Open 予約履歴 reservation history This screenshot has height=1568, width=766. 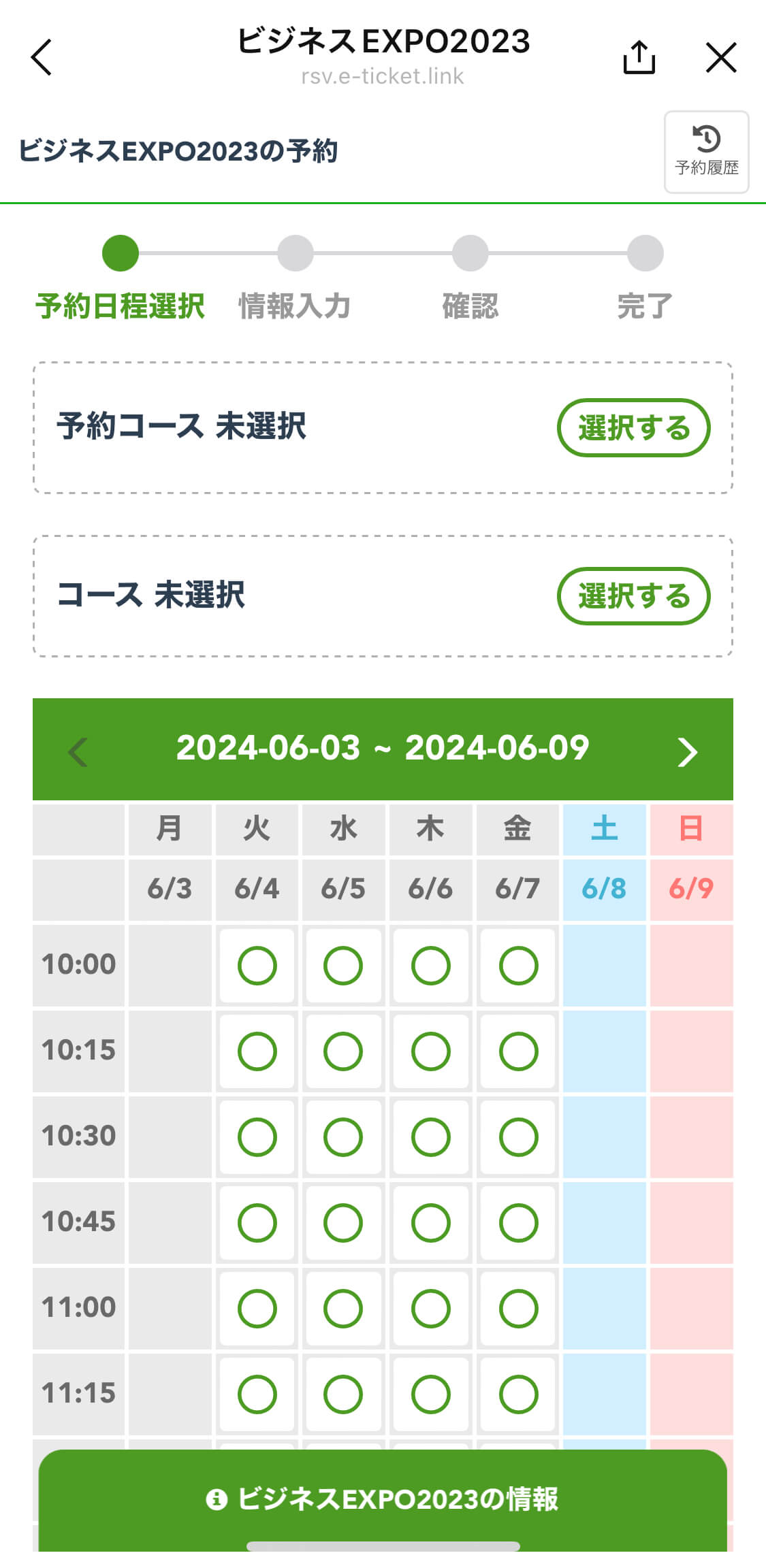[x=706, y=152]
